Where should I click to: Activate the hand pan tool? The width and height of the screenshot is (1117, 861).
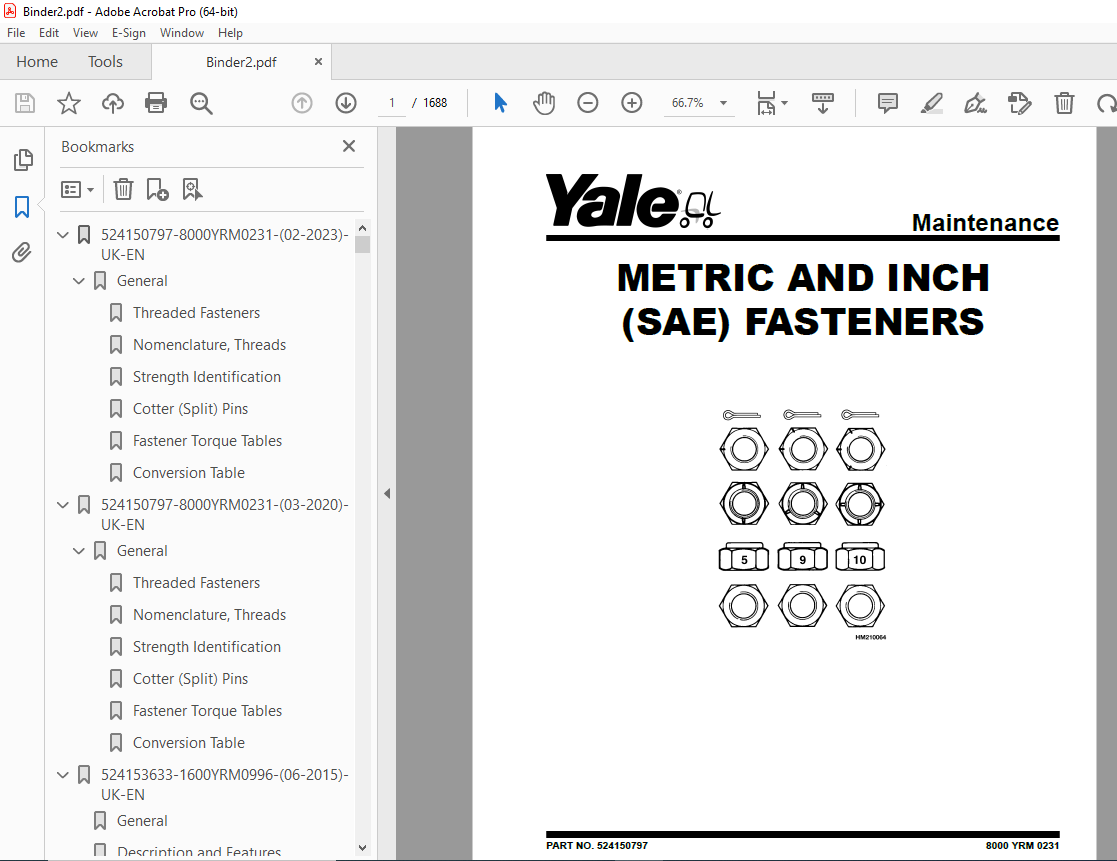click(544, 103)
